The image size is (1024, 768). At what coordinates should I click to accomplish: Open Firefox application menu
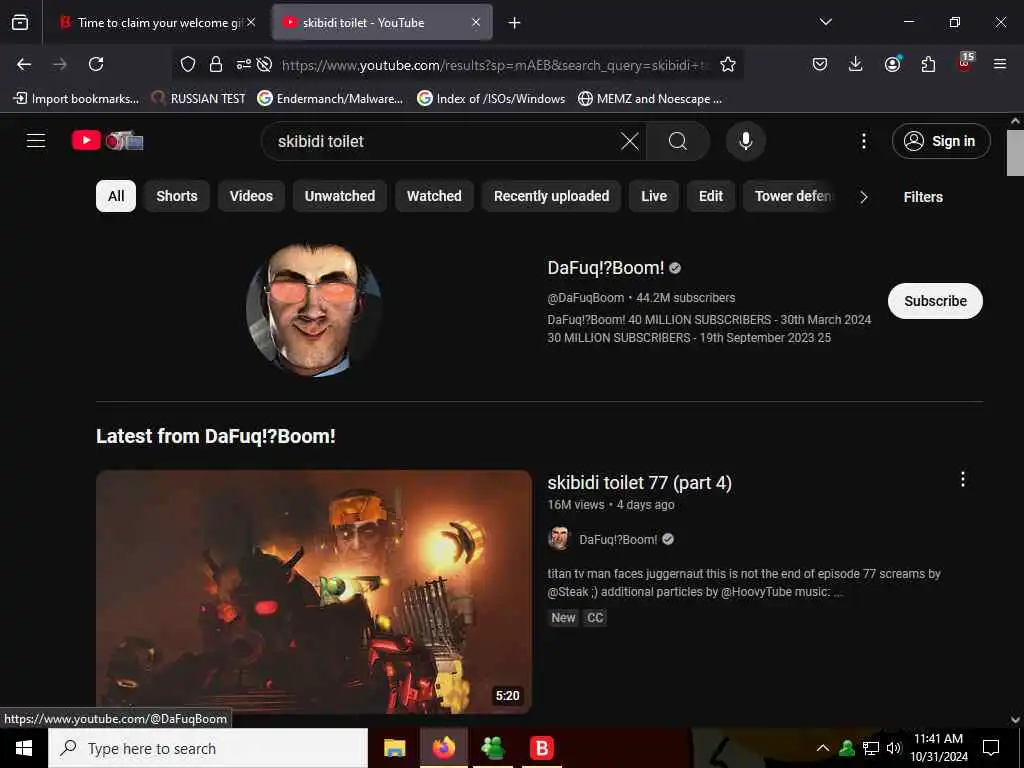(1000, 64)
